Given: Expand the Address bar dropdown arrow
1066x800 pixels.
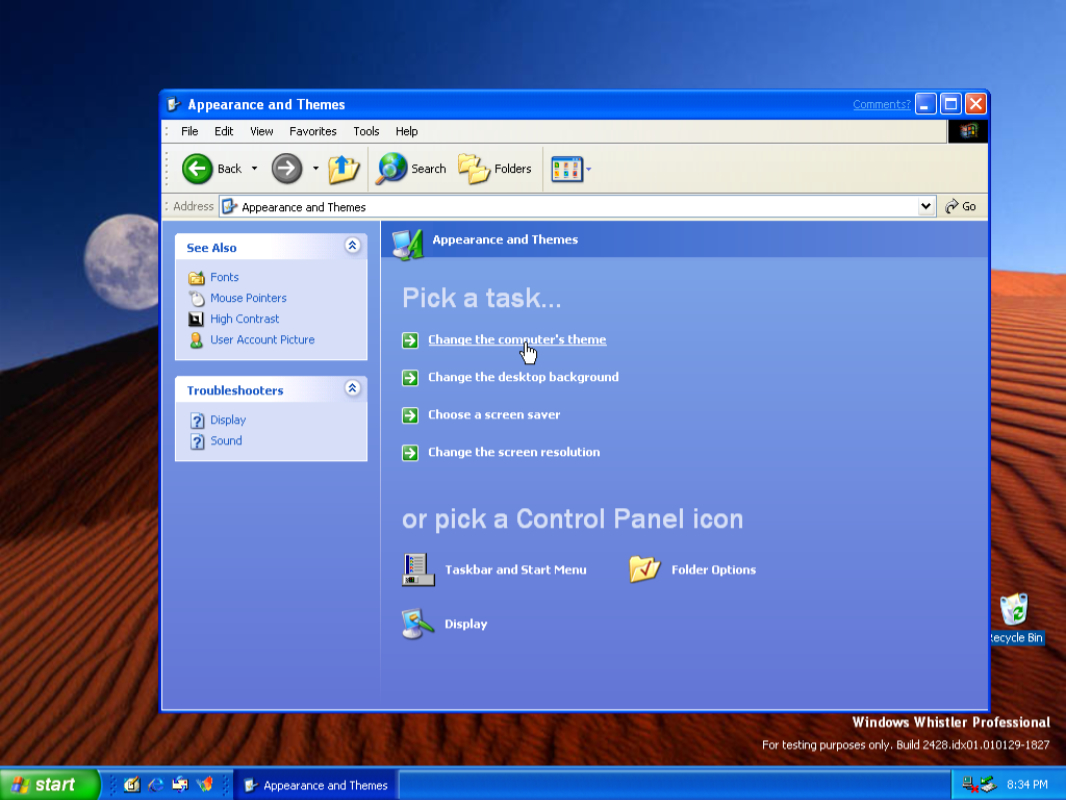Looking at the screenshot, I should (x=926, y=206).
